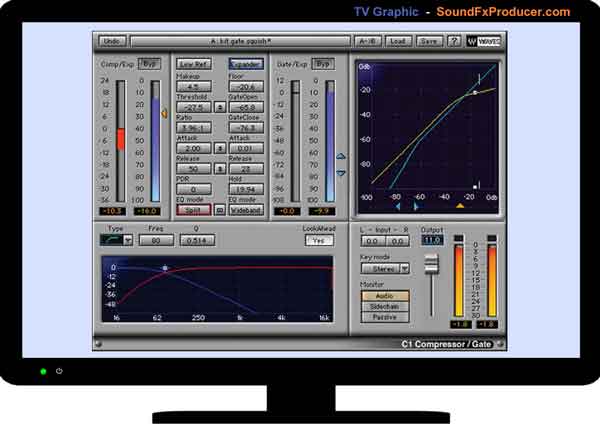Select the compressor Attack value 2.00

point(194,148)
